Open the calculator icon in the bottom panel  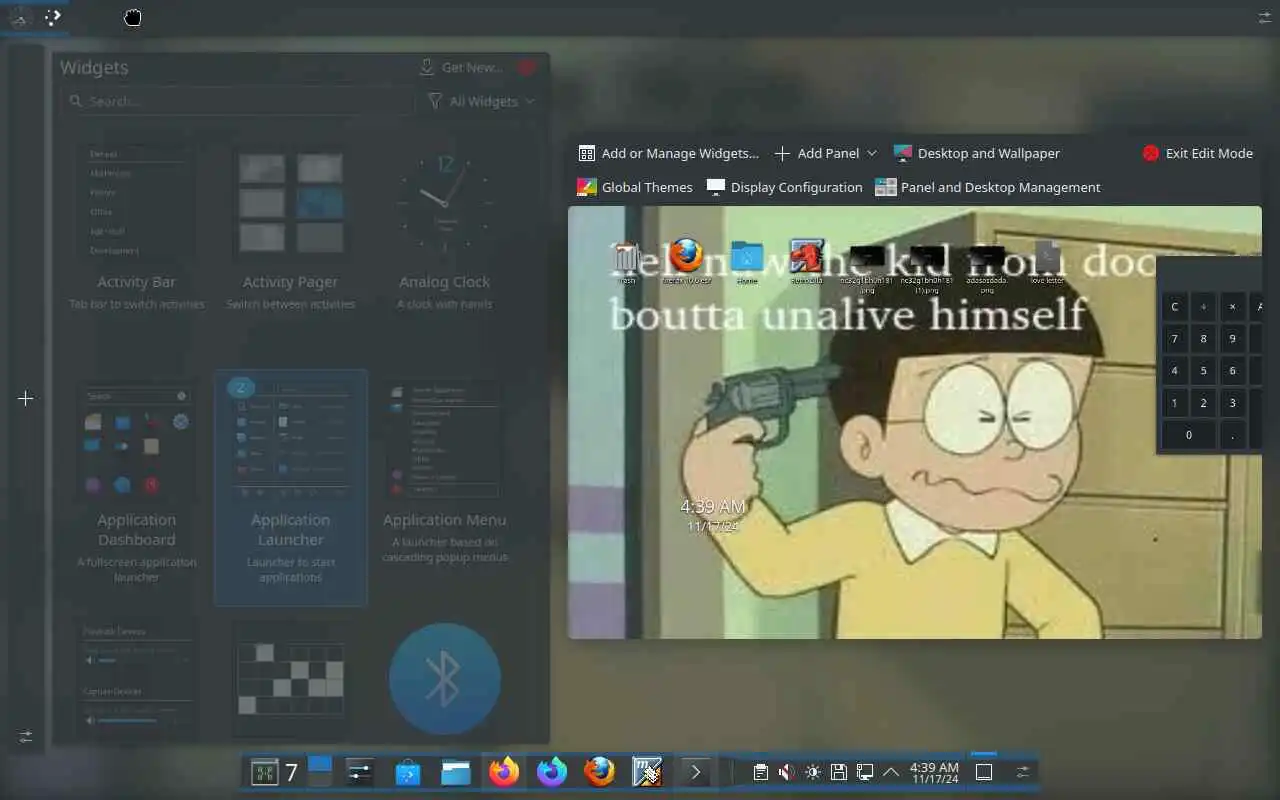point(264,772)
